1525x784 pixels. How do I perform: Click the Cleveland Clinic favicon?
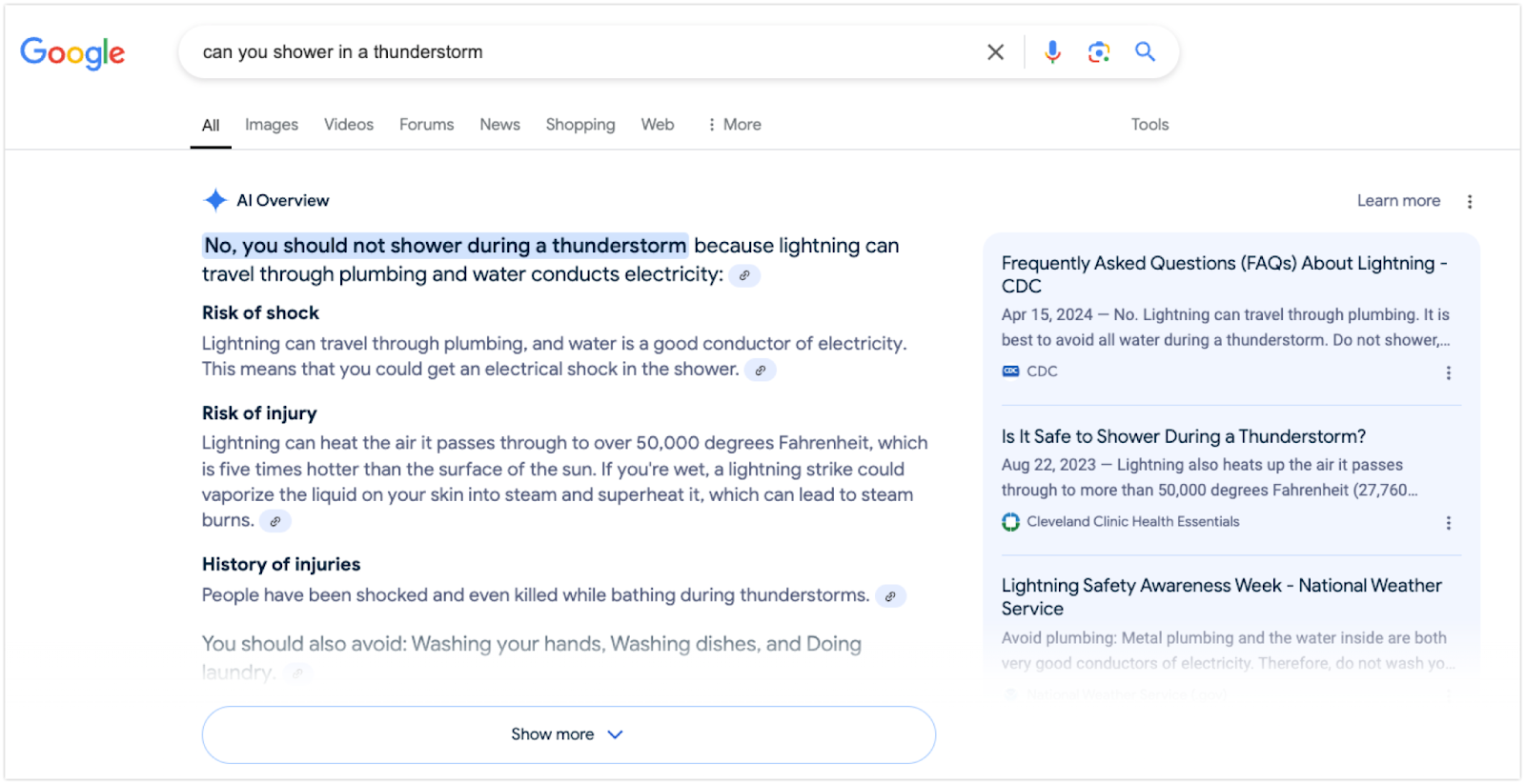coord(1010,522)
